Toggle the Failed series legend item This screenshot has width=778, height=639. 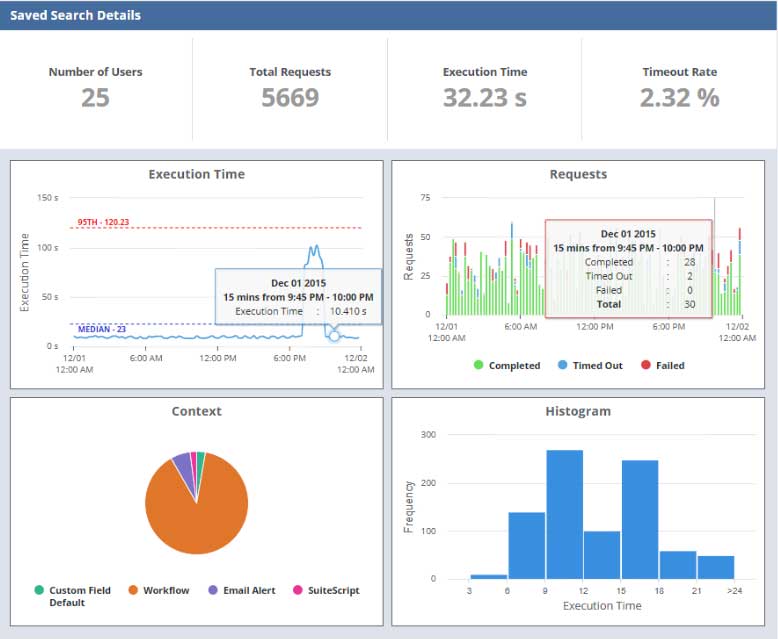(x=662, y=366)
